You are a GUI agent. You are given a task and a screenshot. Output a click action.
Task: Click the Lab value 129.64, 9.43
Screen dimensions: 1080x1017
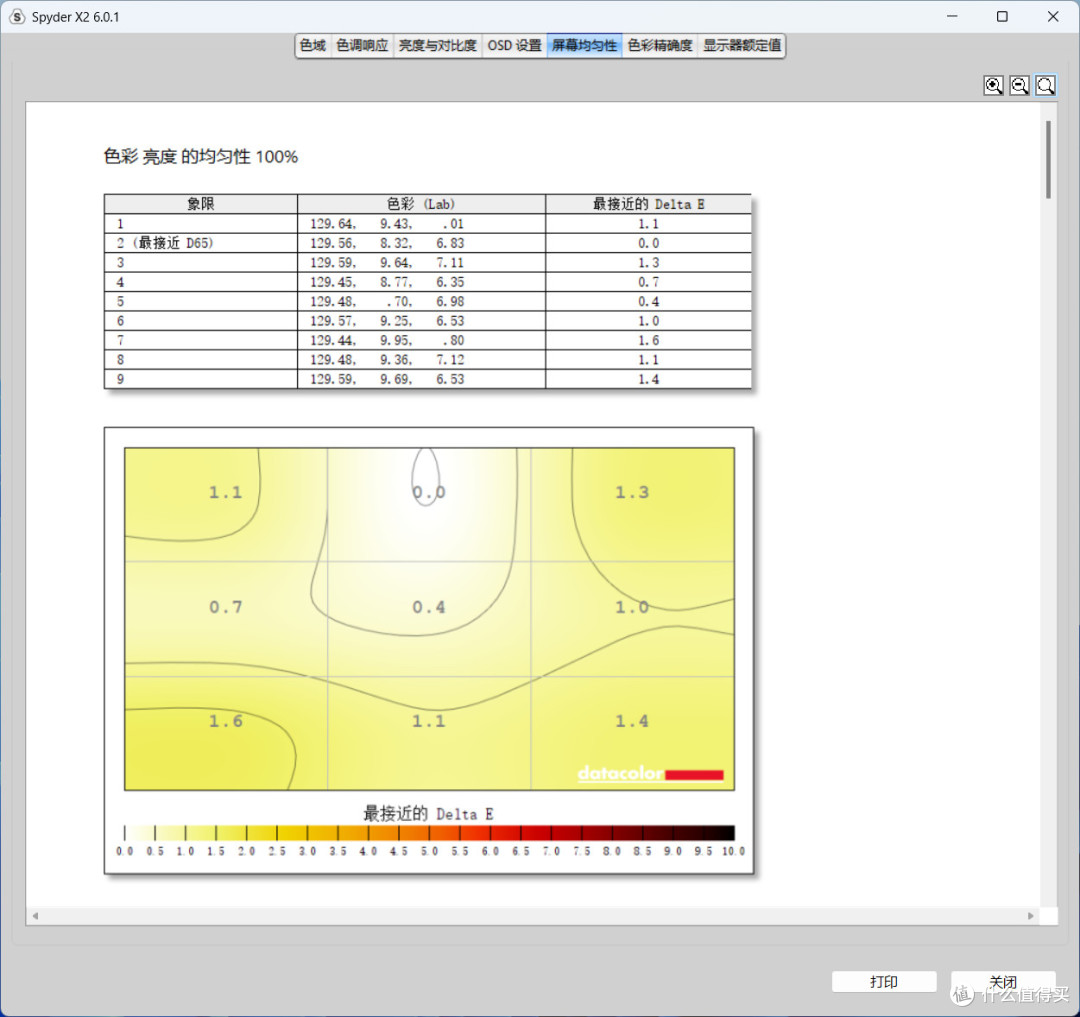coord(386,224)
